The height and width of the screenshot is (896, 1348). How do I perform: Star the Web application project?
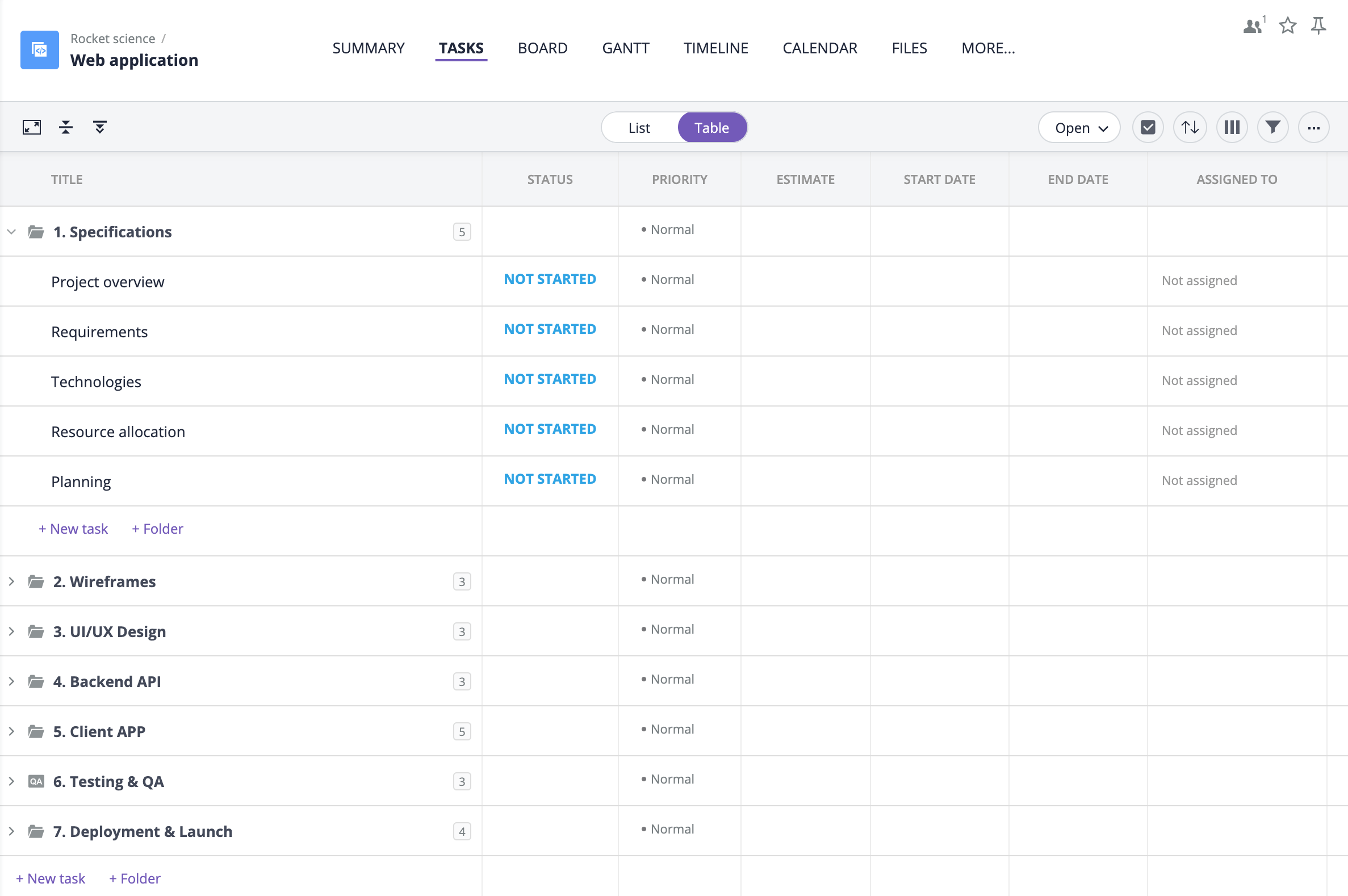pos(1288,25)
